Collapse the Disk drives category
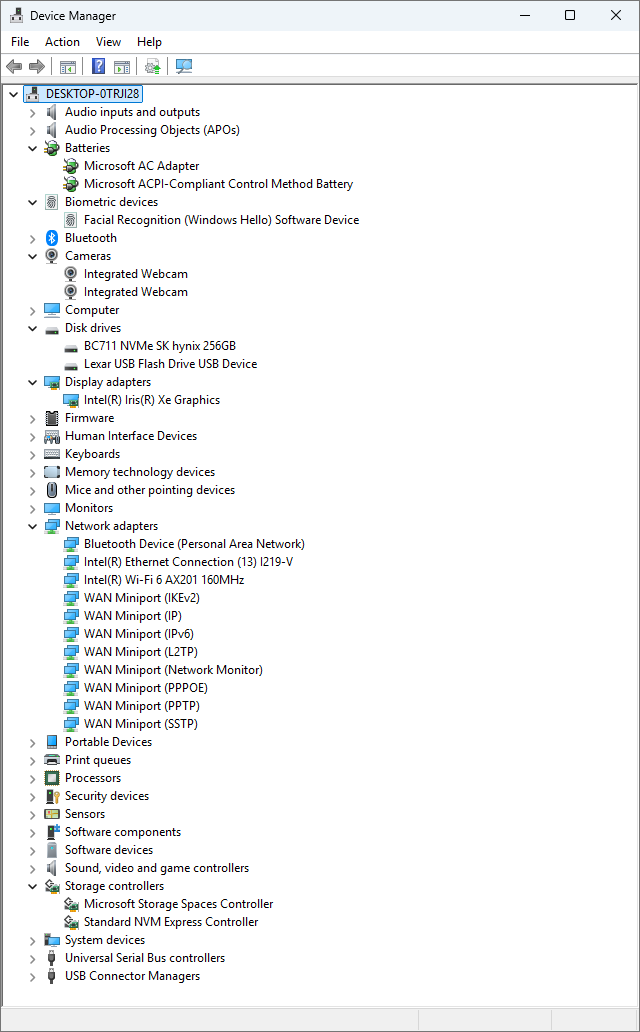The height and width of the screenshot is (1032, 640). pos(32,328)
